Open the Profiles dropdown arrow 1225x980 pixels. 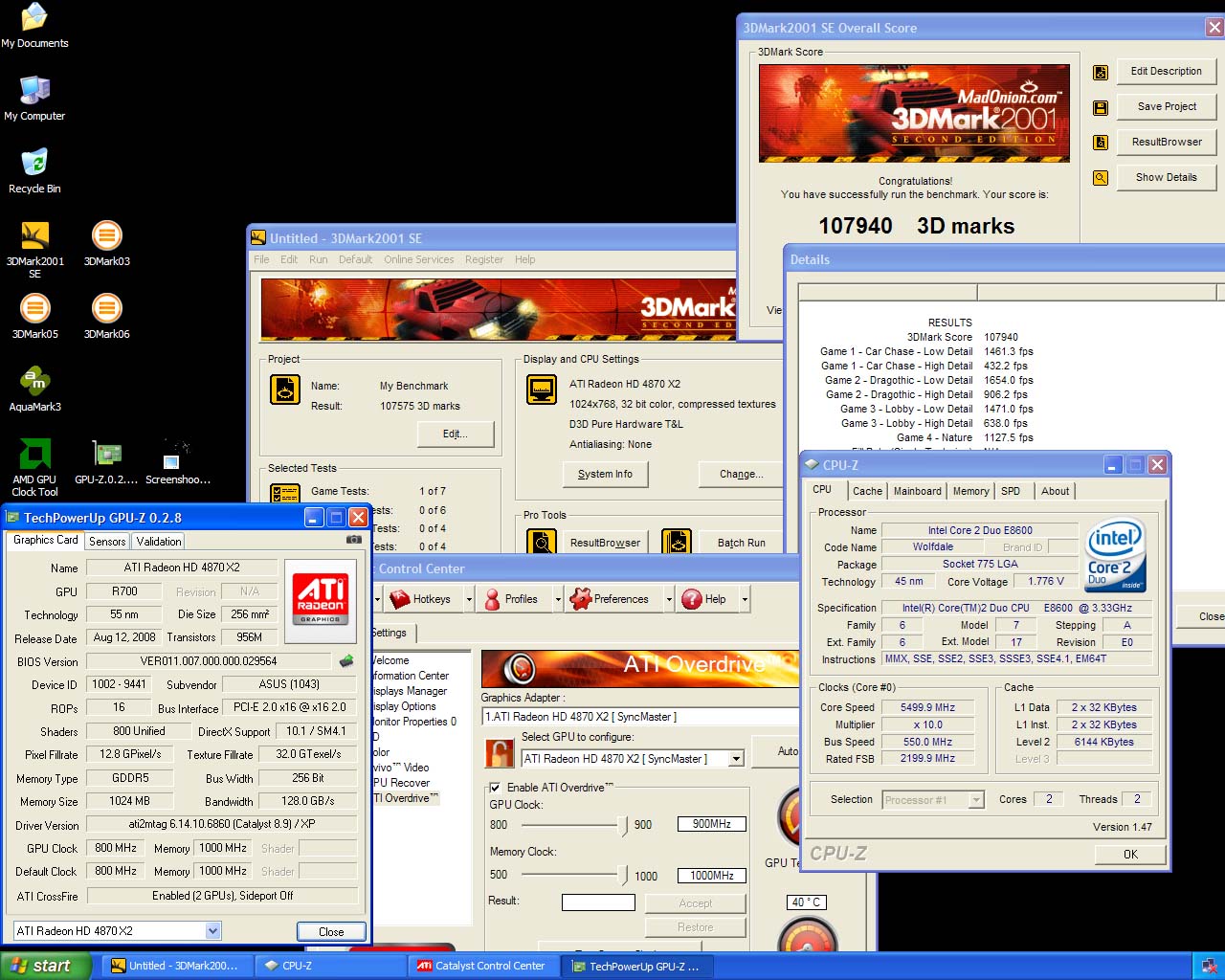coord(558,600)
